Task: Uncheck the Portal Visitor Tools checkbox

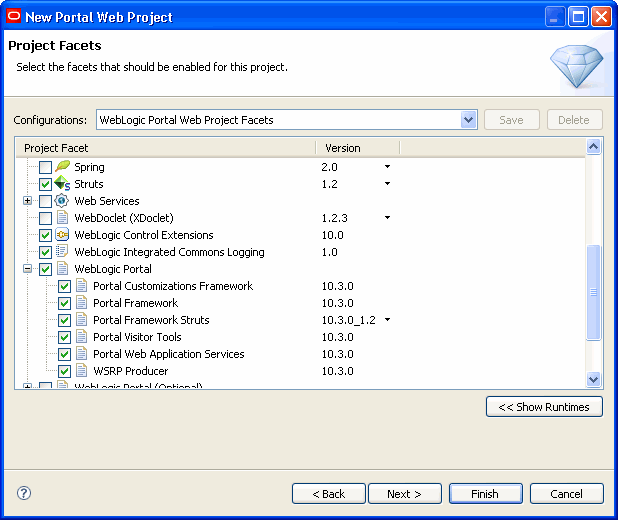Action: (64, 337)
